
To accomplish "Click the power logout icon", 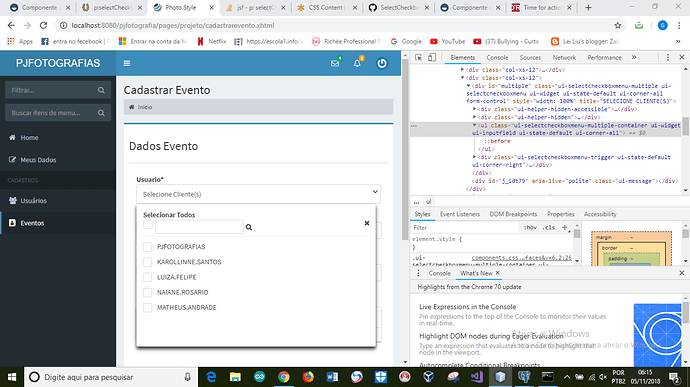I will pyautogui.click(x=382, y=63).
